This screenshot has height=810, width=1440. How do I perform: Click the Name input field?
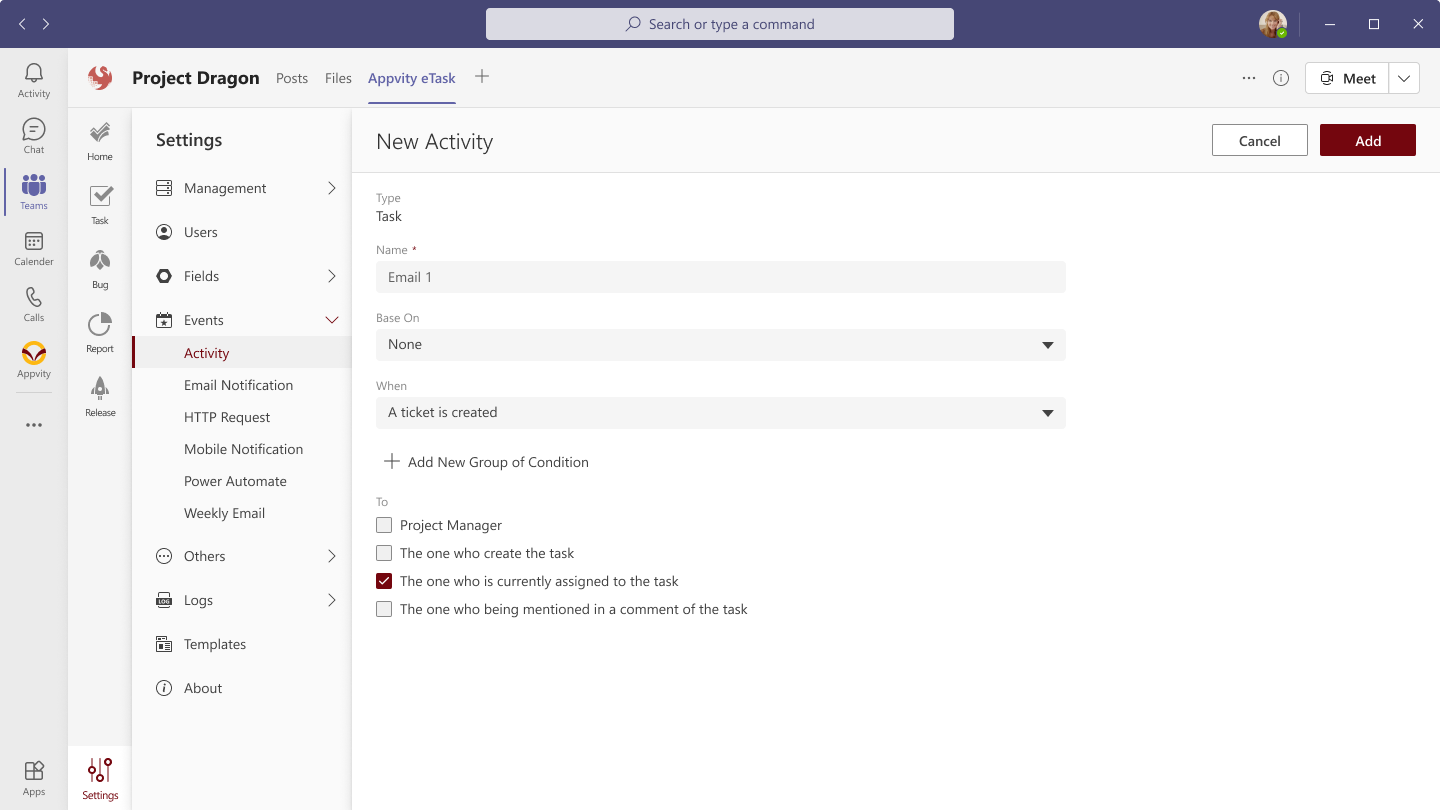point(720,277)
